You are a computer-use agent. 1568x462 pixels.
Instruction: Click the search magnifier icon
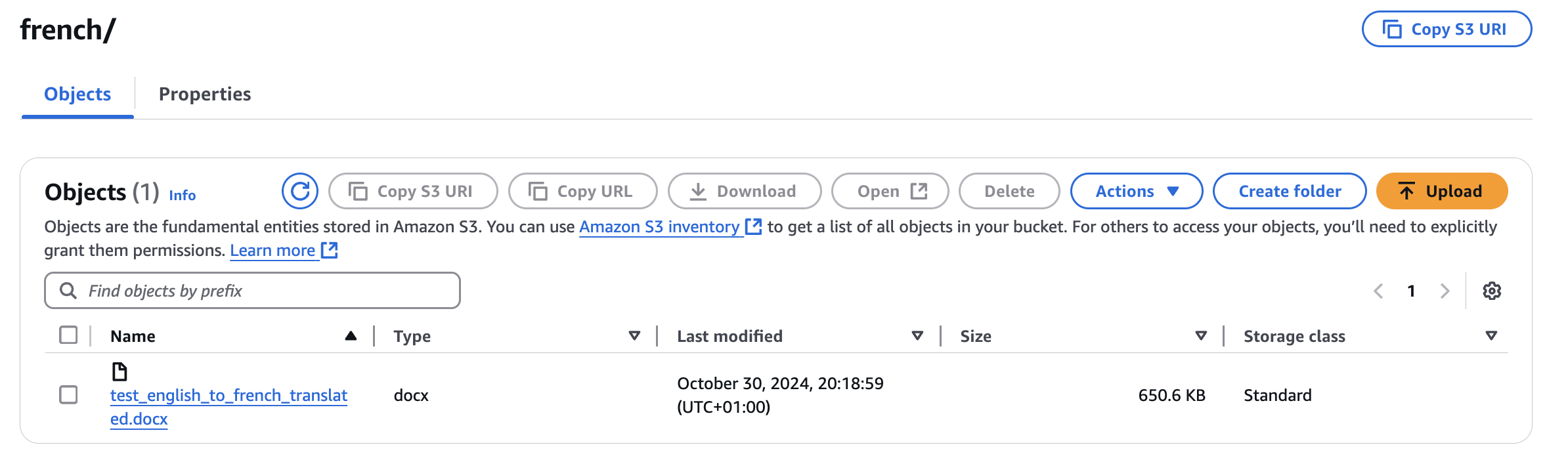[x=68, y=291]
